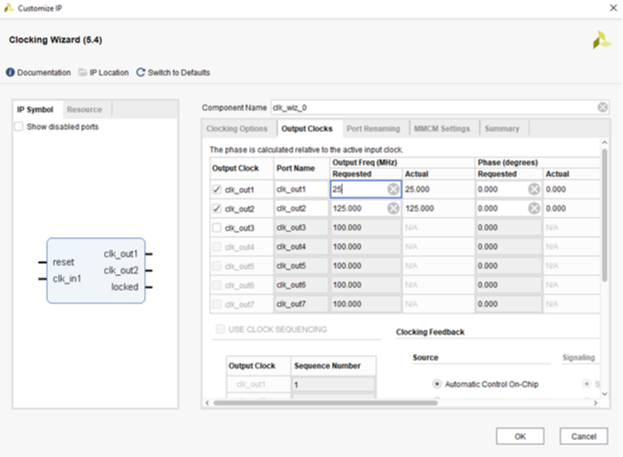Click the Switch to Defaults refresh icon
Viewport: 623px width, 457px height.
141,72
